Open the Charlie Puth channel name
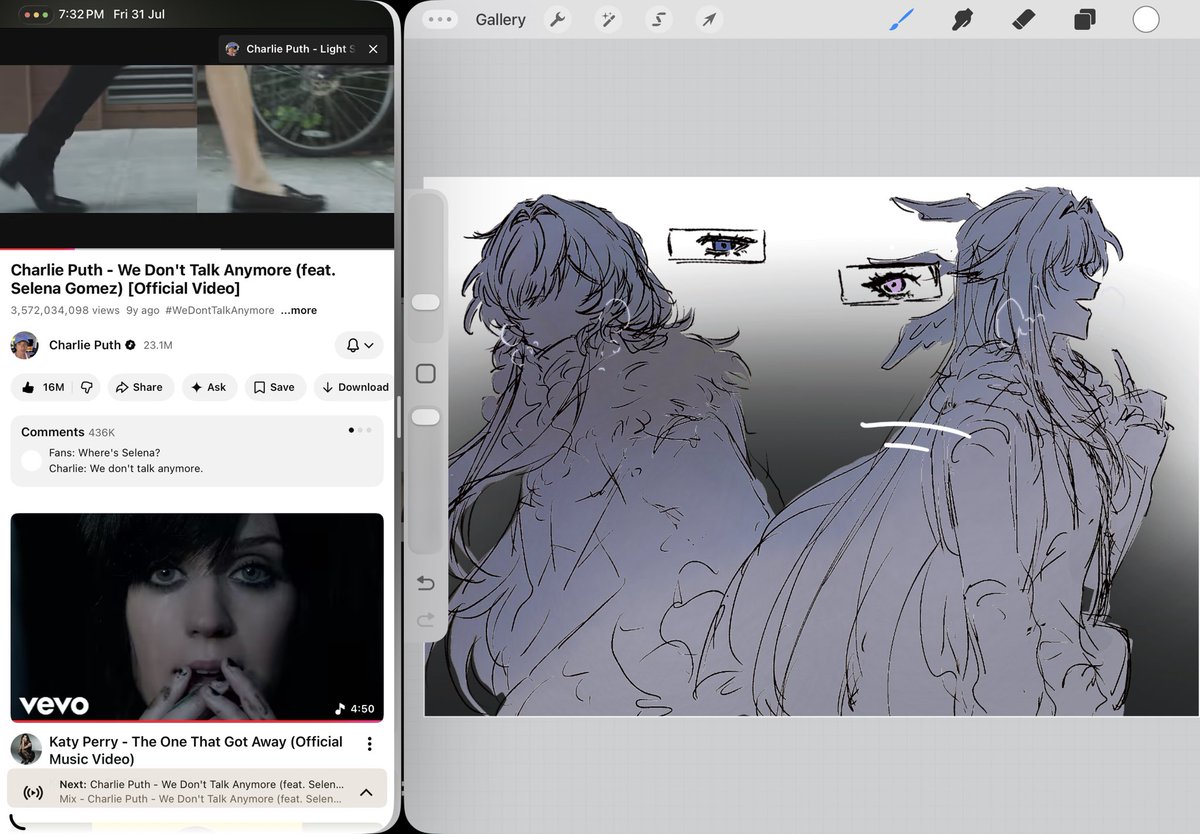Screen dimensions: 1200x834 coord(85,345)
